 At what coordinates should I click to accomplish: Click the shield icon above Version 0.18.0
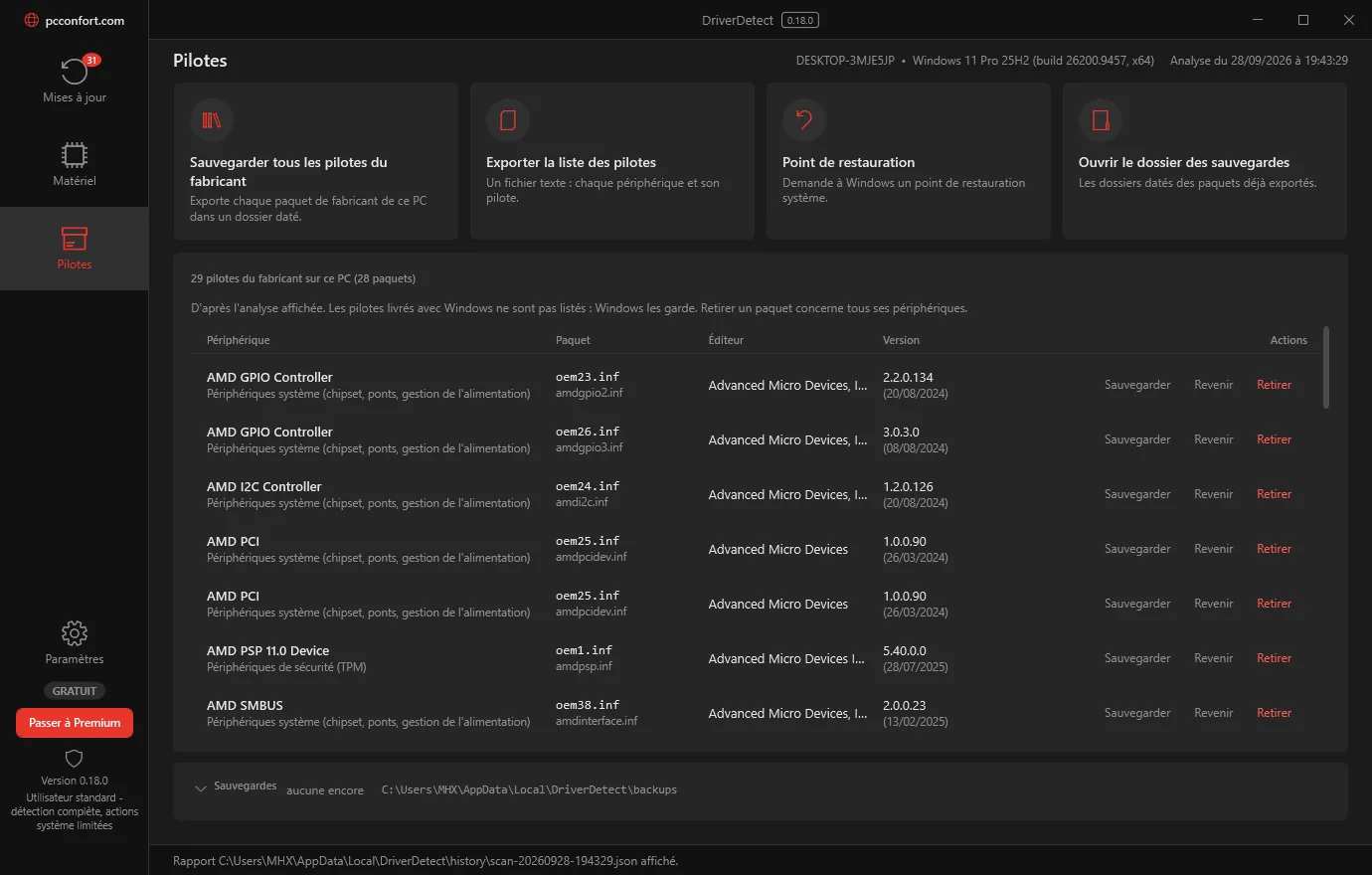[74, 759]
